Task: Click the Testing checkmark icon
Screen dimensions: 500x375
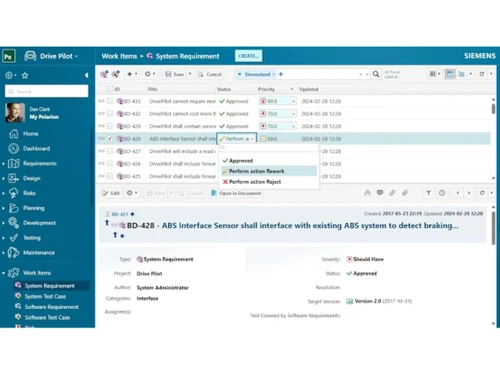Action: [x=14, y=238]
